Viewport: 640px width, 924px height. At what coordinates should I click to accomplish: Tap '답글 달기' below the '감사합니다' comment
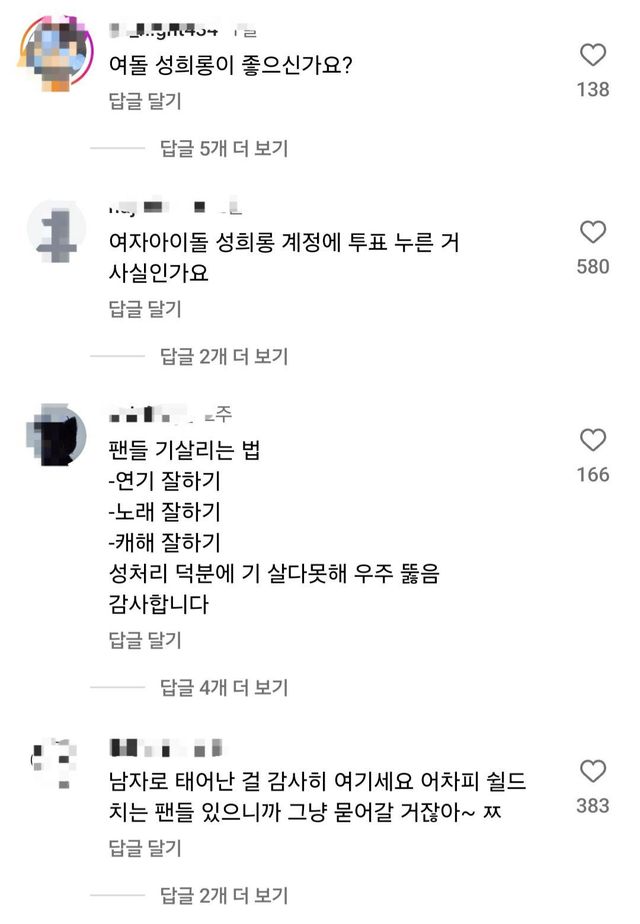(x=144, y=640)
